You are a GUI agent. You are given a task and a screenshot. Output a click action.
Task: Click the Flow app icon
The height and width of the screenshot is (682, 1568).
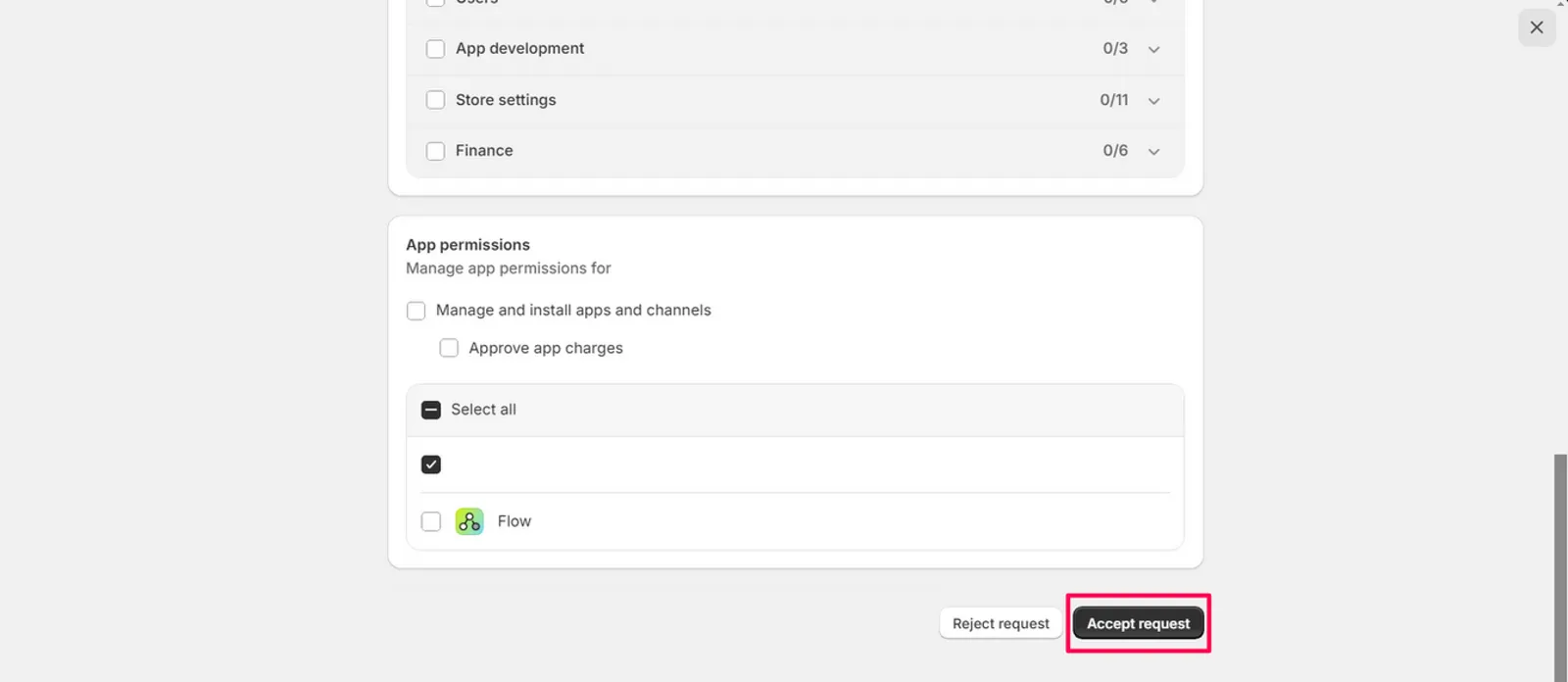pos(469,521)
